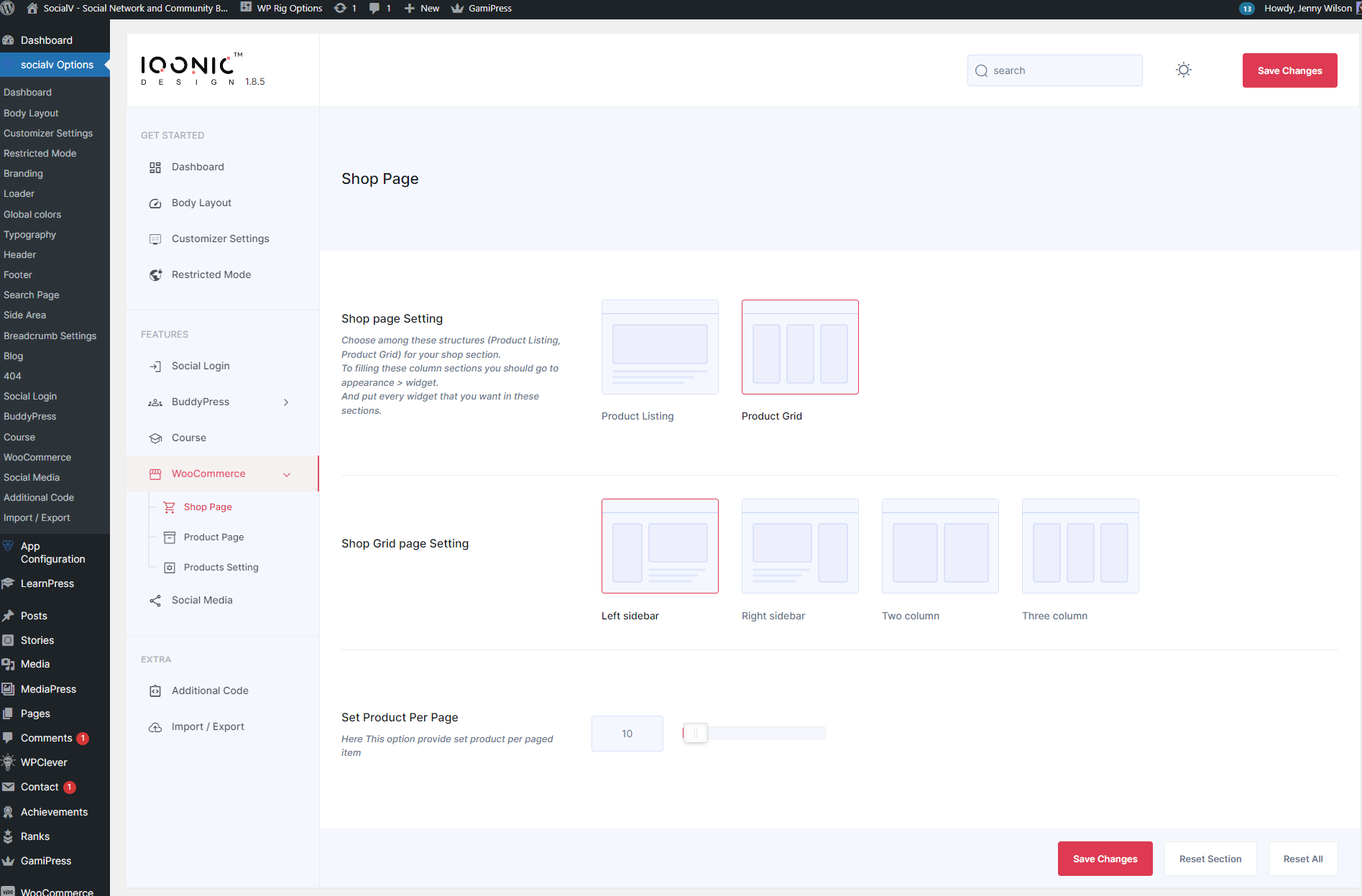Click the Course graduation cap icon
1362x896 pixels.
pyautogui.click(x=155, y=438)
